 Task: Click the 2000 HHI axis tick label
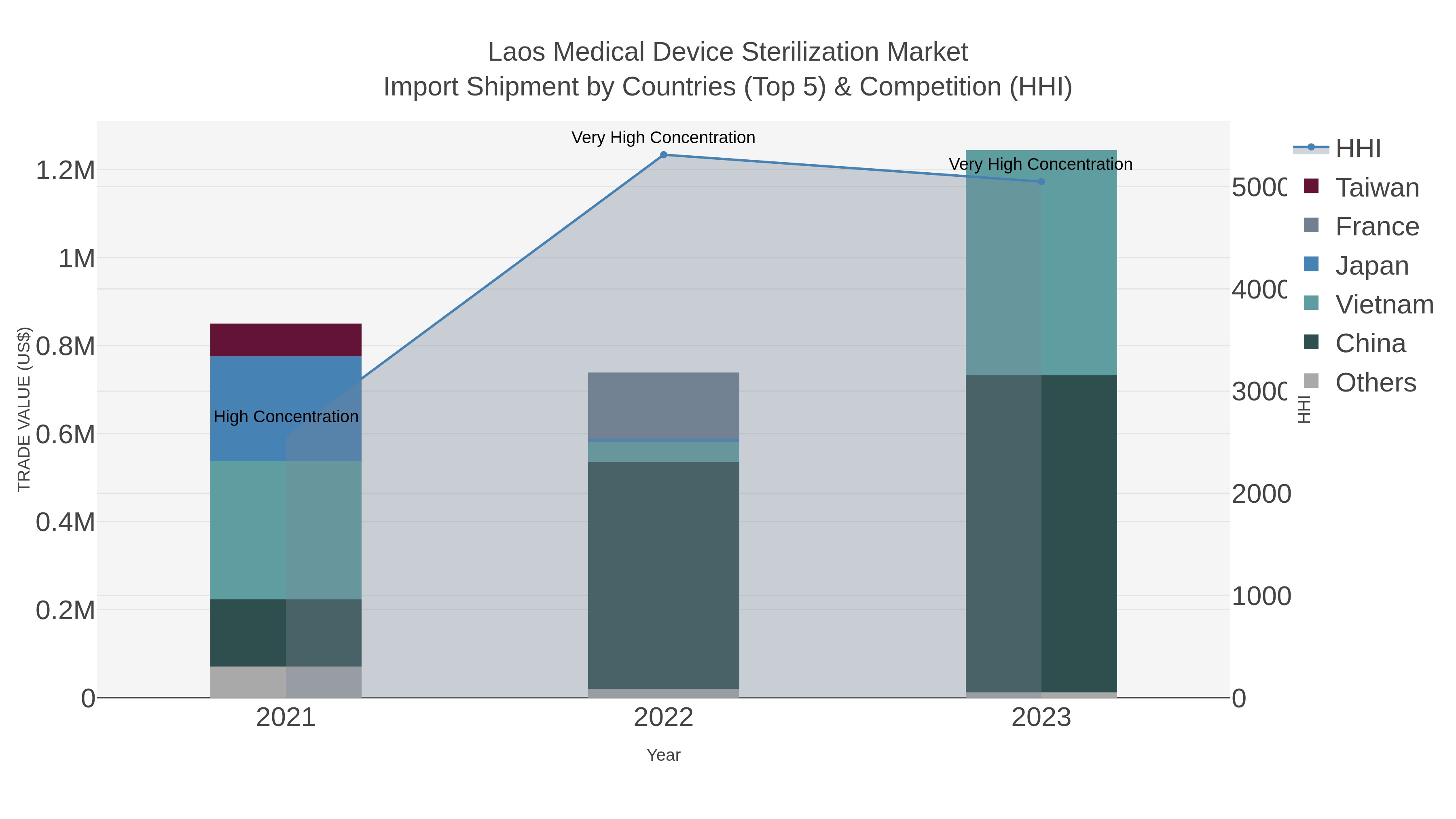pyautogui.click(x=1261, y=494)
